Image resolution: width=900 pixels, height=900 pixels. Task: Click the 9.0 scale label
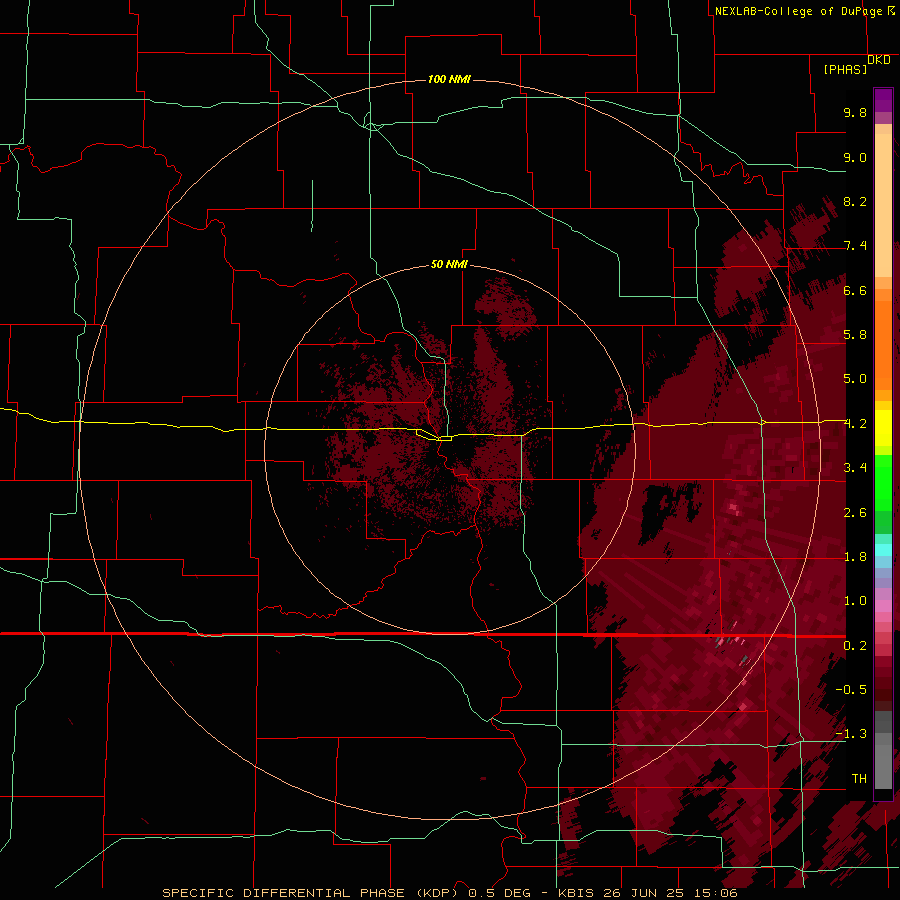pos(855,157)
